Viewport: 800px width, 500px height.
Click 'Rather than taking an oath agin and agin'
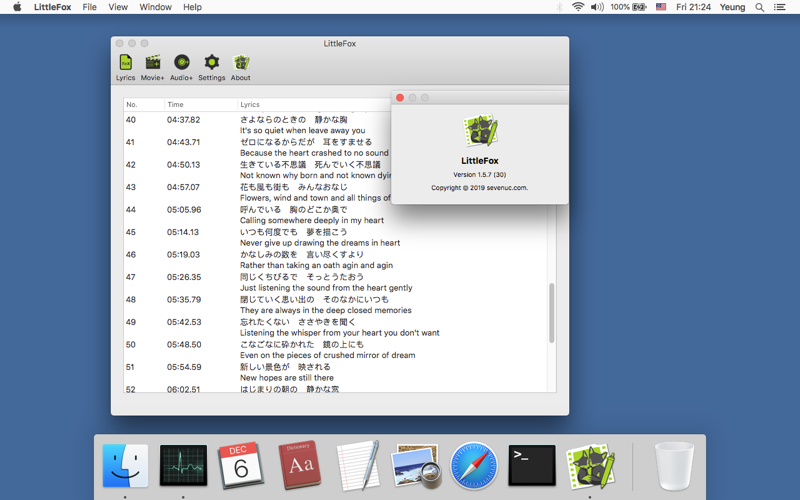(316, 265)
